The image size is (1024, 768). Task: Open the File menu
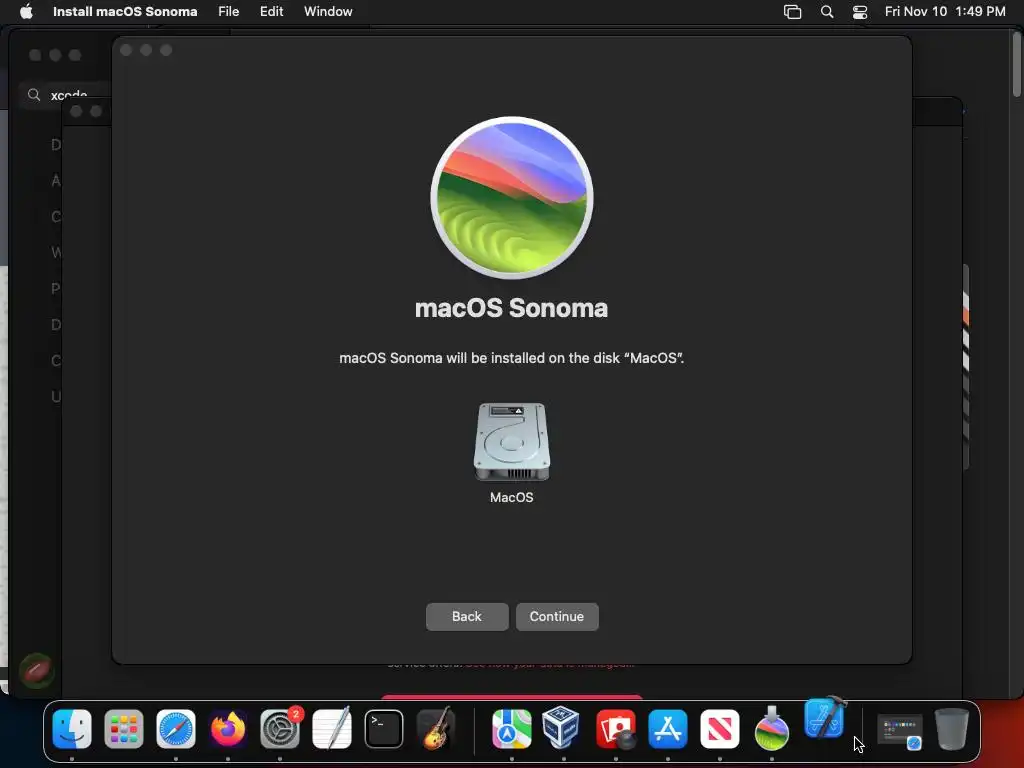point(229,12)
